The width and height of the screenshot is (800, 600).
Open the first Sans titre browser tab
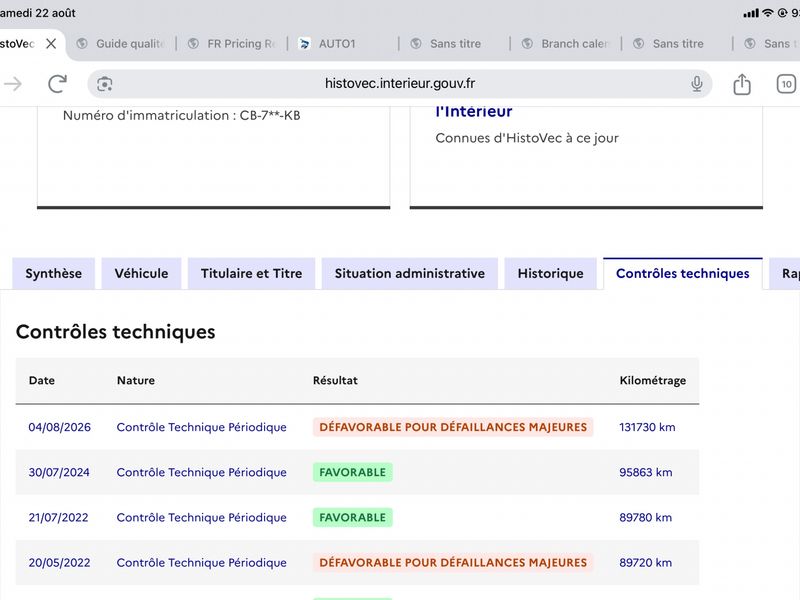(x=456, y=44)
